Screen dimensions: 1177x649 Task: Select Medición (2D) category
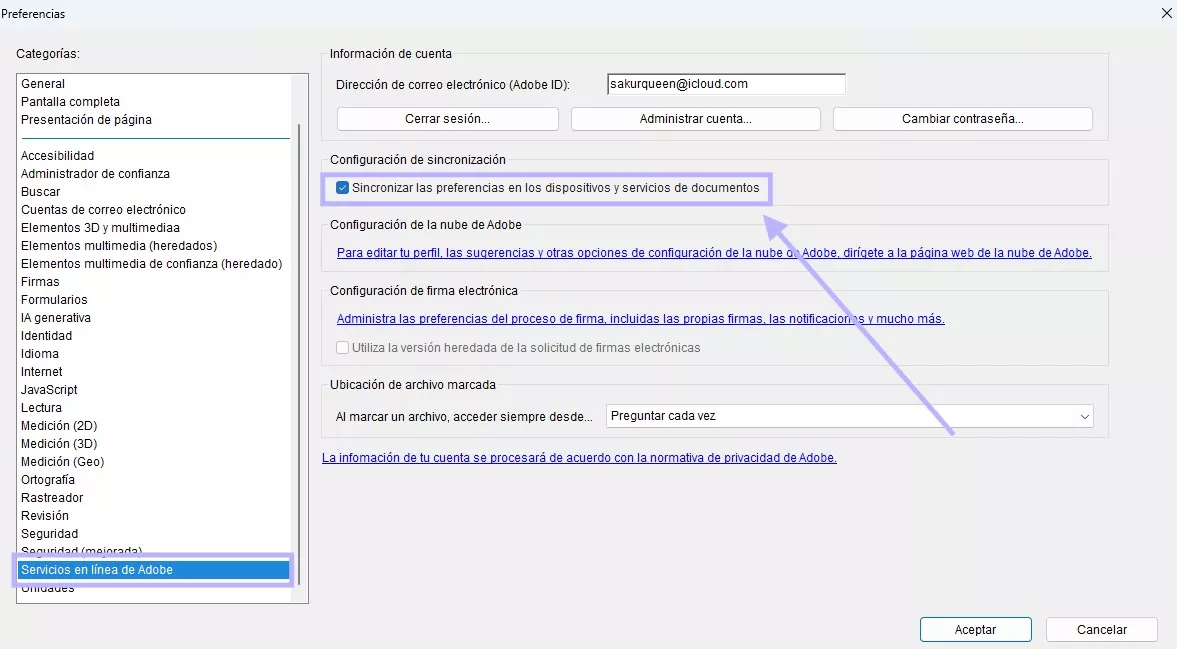pyautogui.click(x=59, y=426)
